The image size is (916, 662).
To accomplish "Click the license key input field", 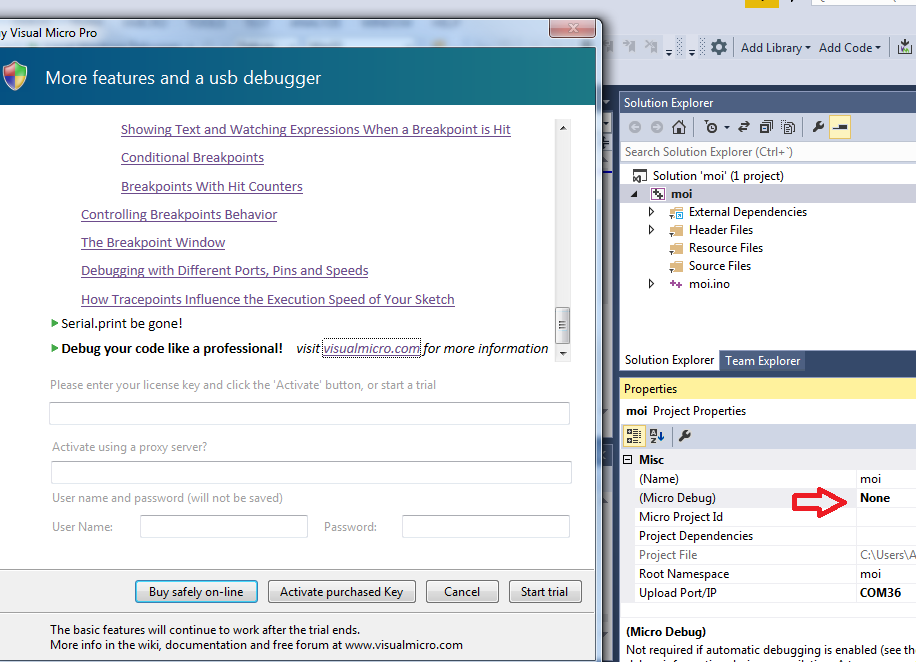I will coord(310,413).
